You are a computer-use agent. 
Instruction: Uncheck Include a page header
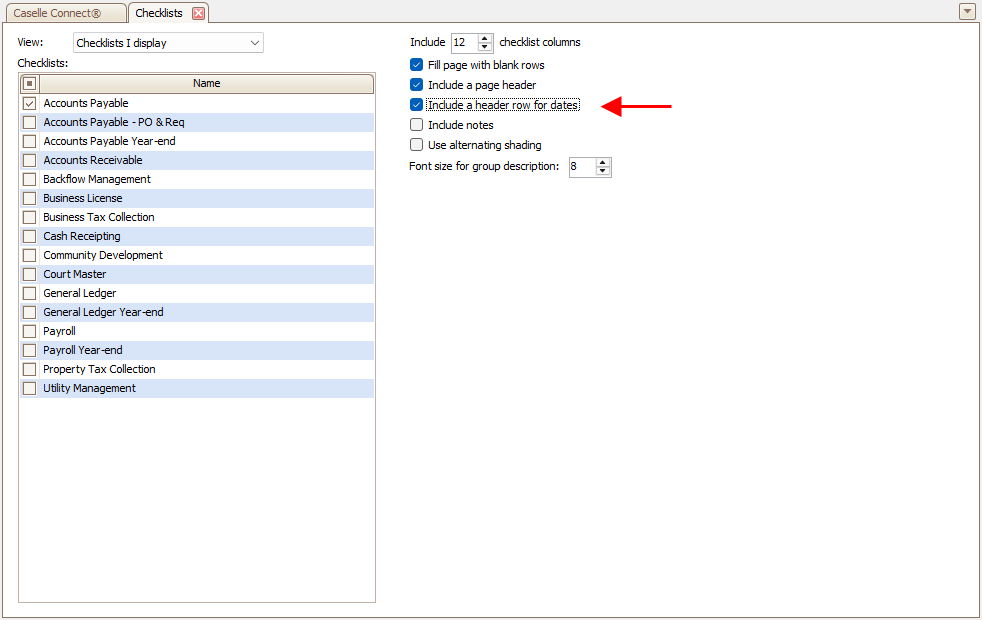pyautogui.click(x=417, y=85)
